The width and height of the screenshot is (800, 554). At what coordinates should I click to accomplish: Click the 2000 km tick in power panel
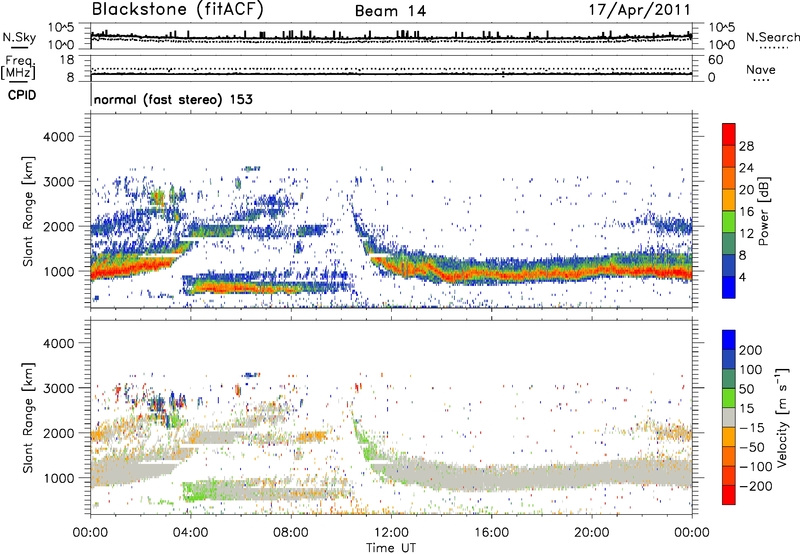coord(58,226)
